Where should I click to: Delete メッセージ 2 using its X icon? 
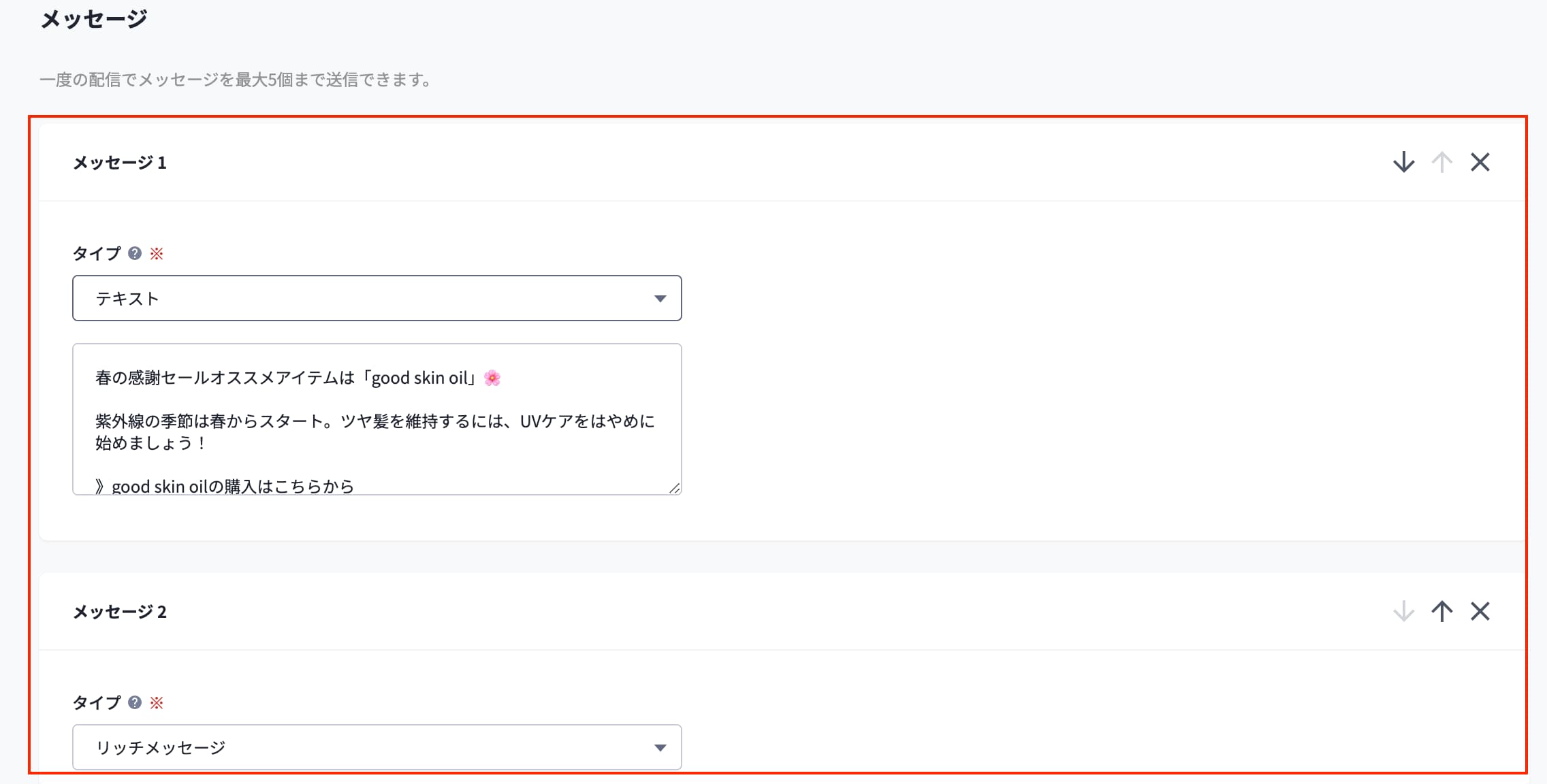(x=1480, y=611)
